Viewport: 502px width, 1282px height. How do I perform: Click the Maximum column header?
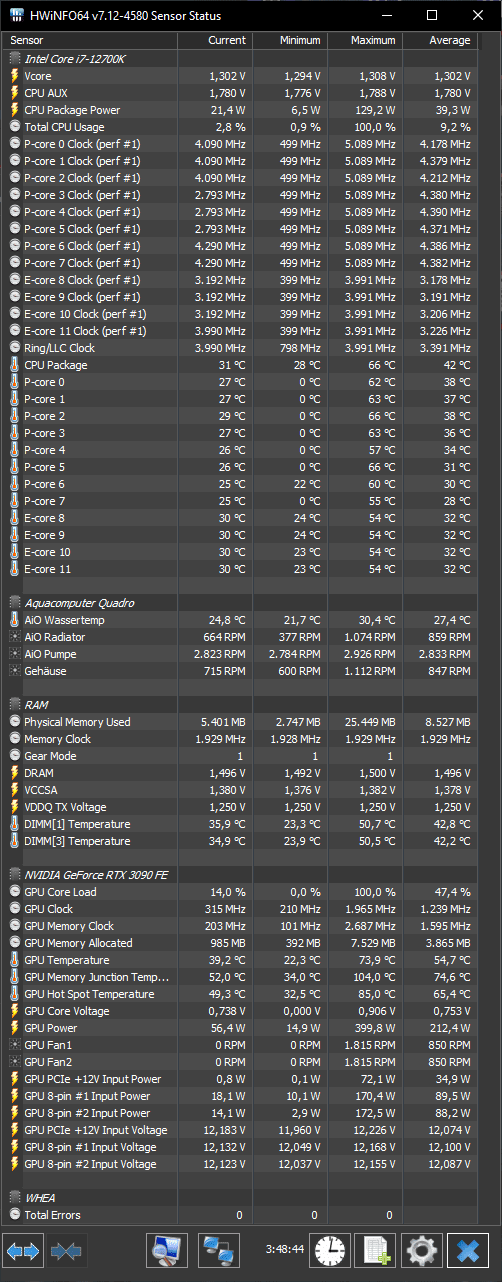tap(364, 41)
